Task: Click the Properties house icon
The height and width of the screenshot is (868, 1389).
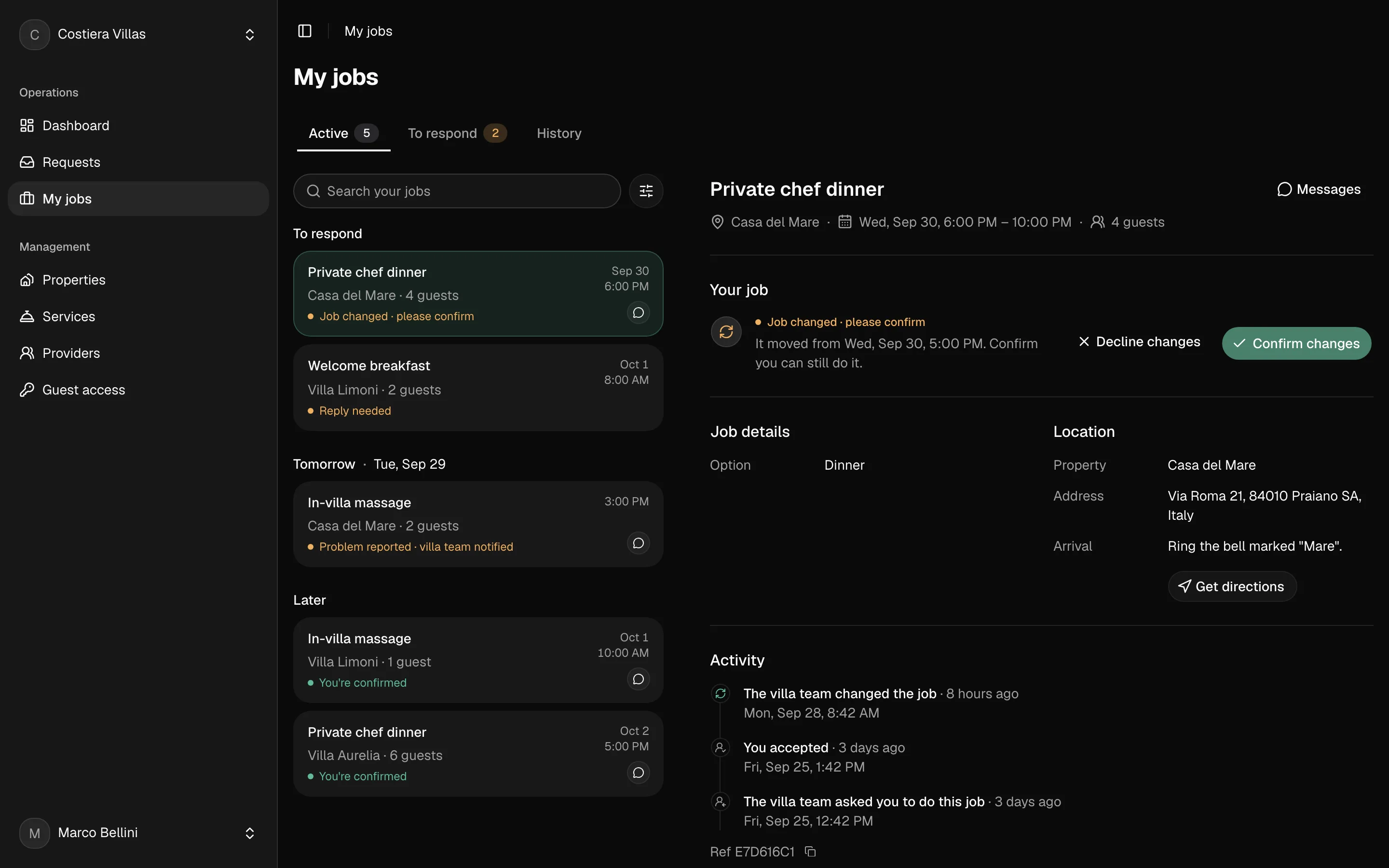Action: pos(27,280)
